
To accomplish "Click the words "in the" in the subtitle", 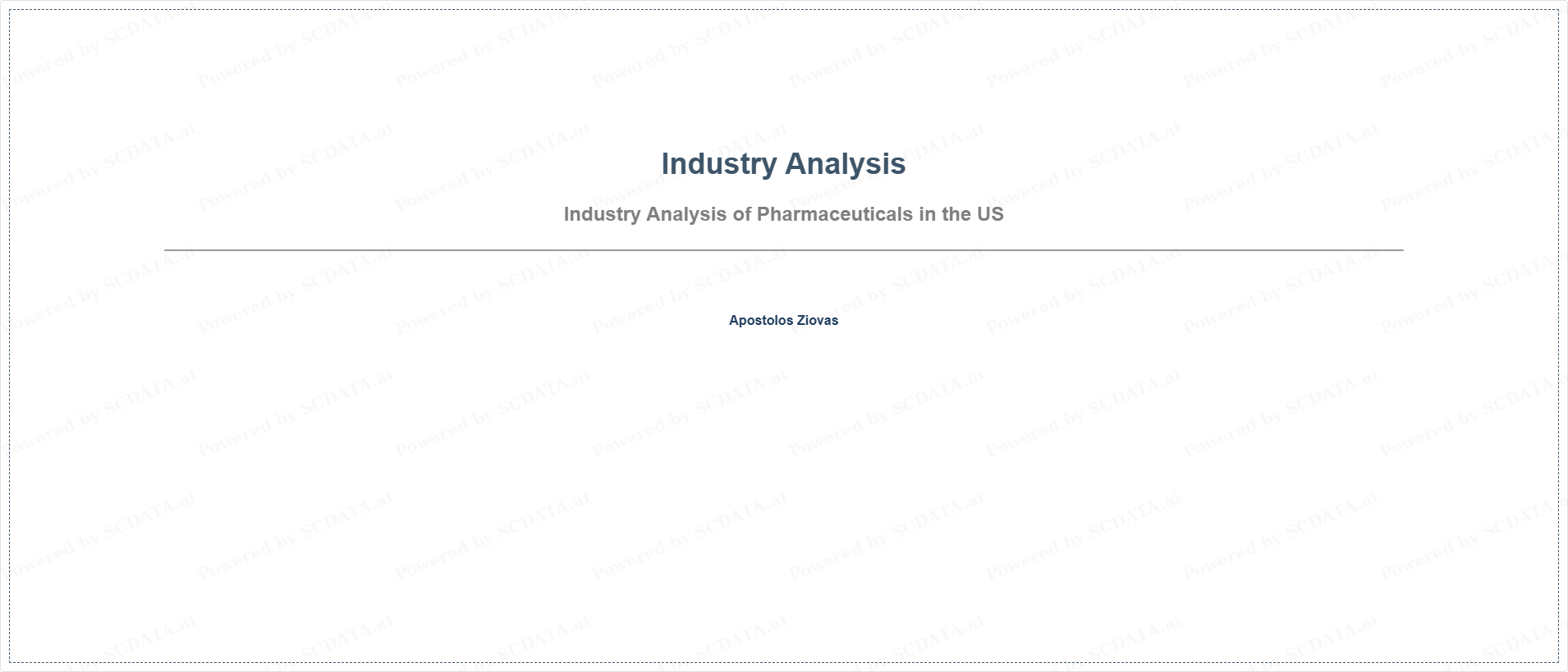I will [944, 214].
